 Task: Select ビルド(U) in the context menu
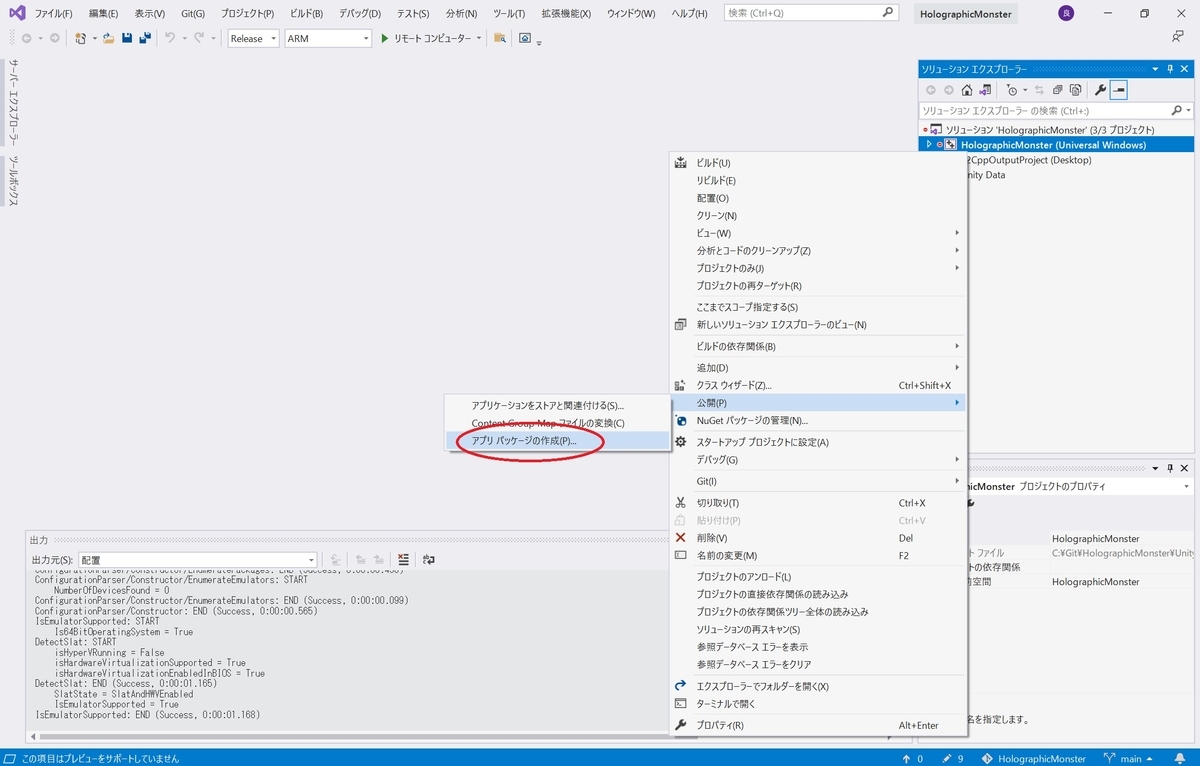[819, 163]
